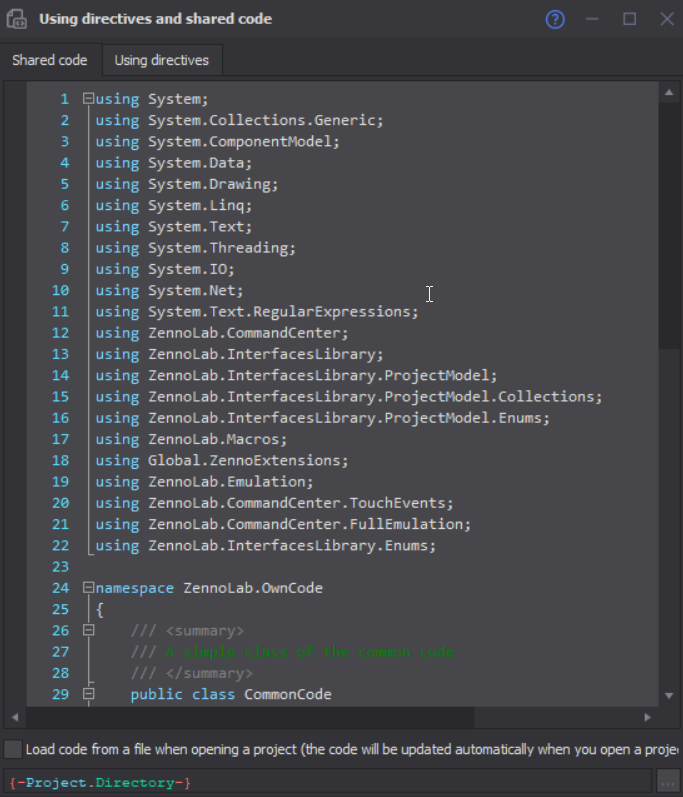
Task: Minimize the Using directives dialog window
Action: 592,19
